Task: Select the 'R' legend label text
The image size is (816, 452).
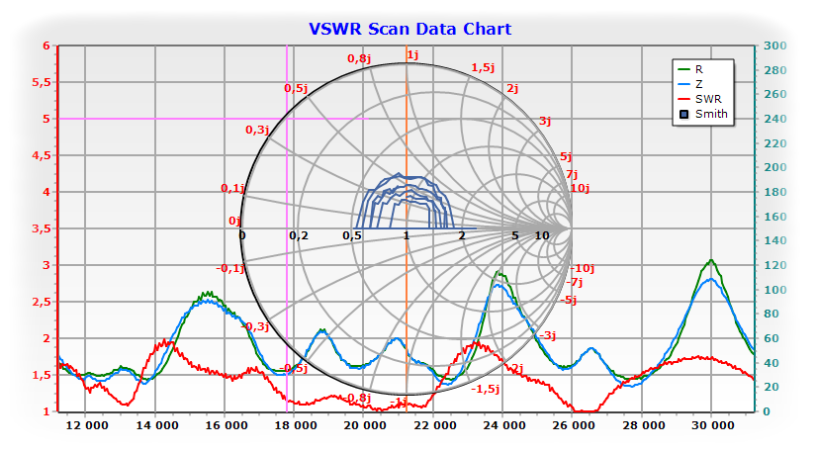Action: pyautogui.click(x=699, y=69)
